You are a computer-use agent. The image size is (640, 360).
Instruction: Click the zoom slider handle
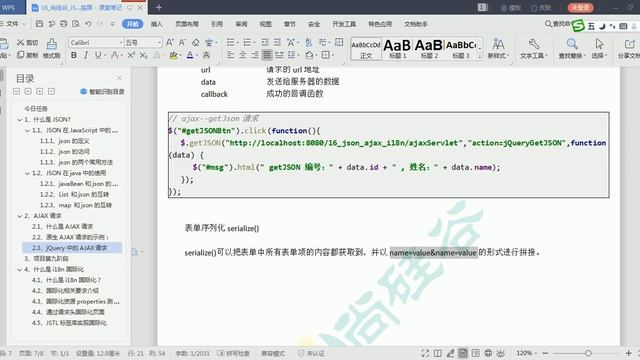click(588, 353)
